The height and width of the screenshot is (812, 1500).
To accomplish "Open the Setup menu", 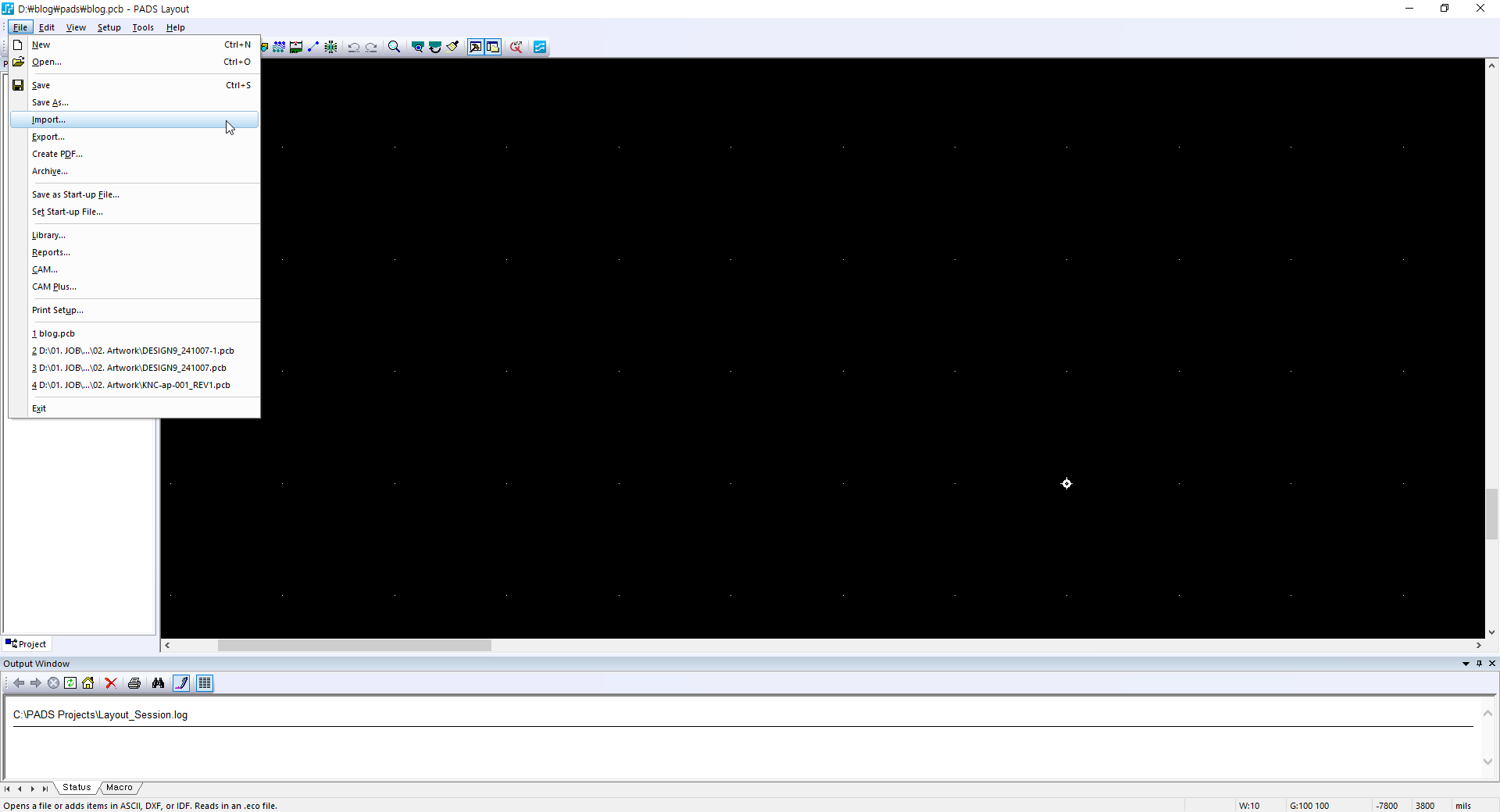I will (x=109, y=27).
